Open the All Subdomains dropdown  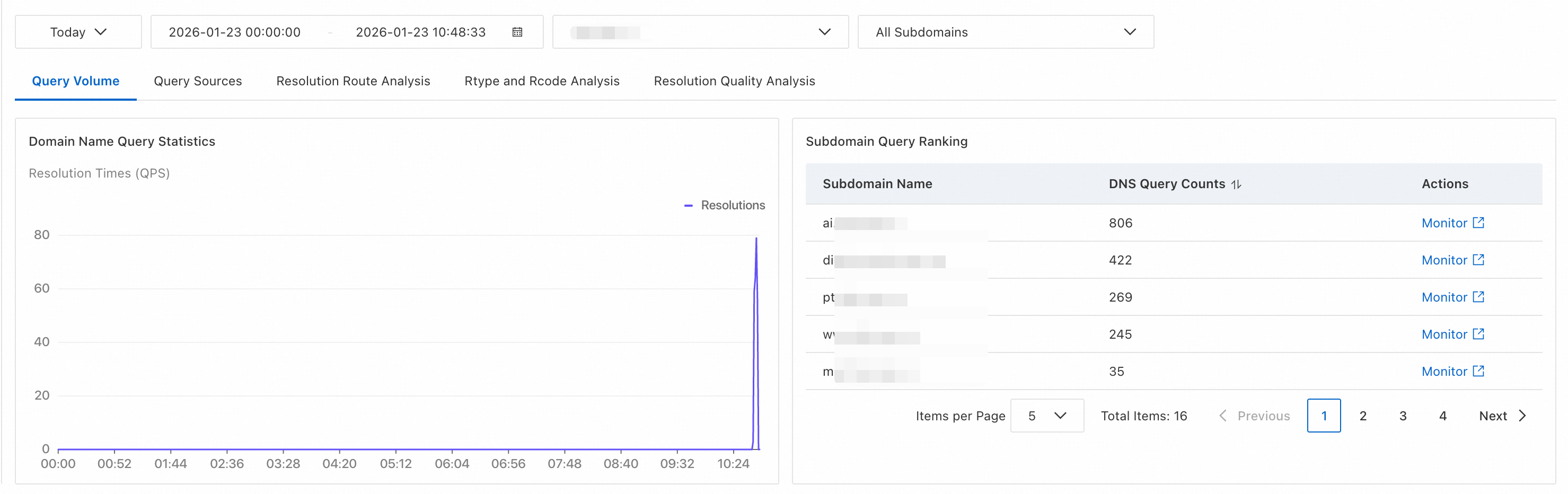[x=1006, y=32]
